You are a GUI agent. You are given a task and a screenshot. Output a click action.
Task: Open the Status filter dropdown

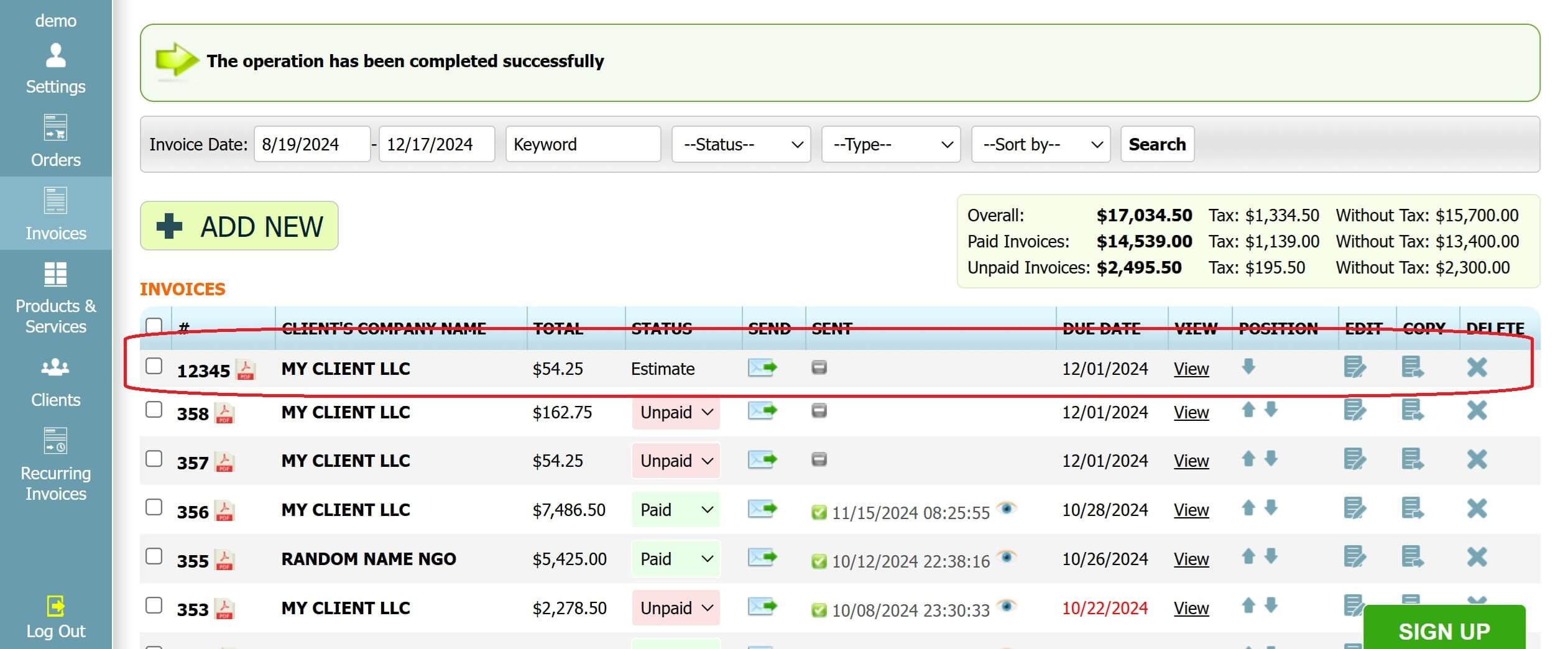coord(740,144)
